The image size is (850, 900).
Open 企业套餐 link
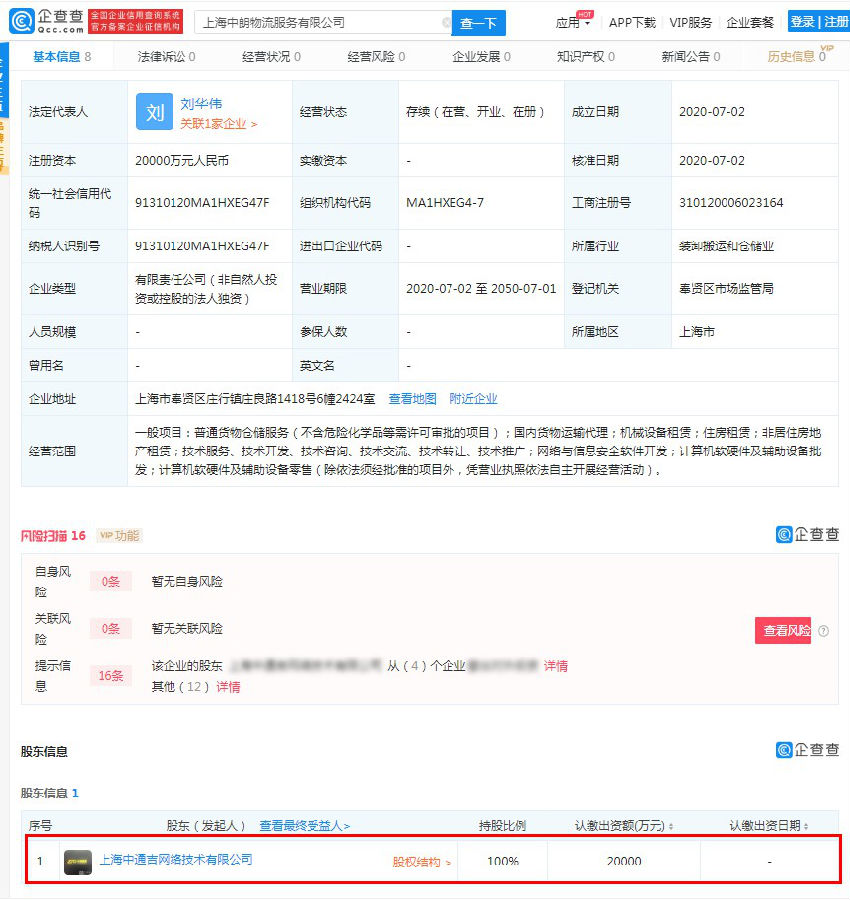pos(750,22)
